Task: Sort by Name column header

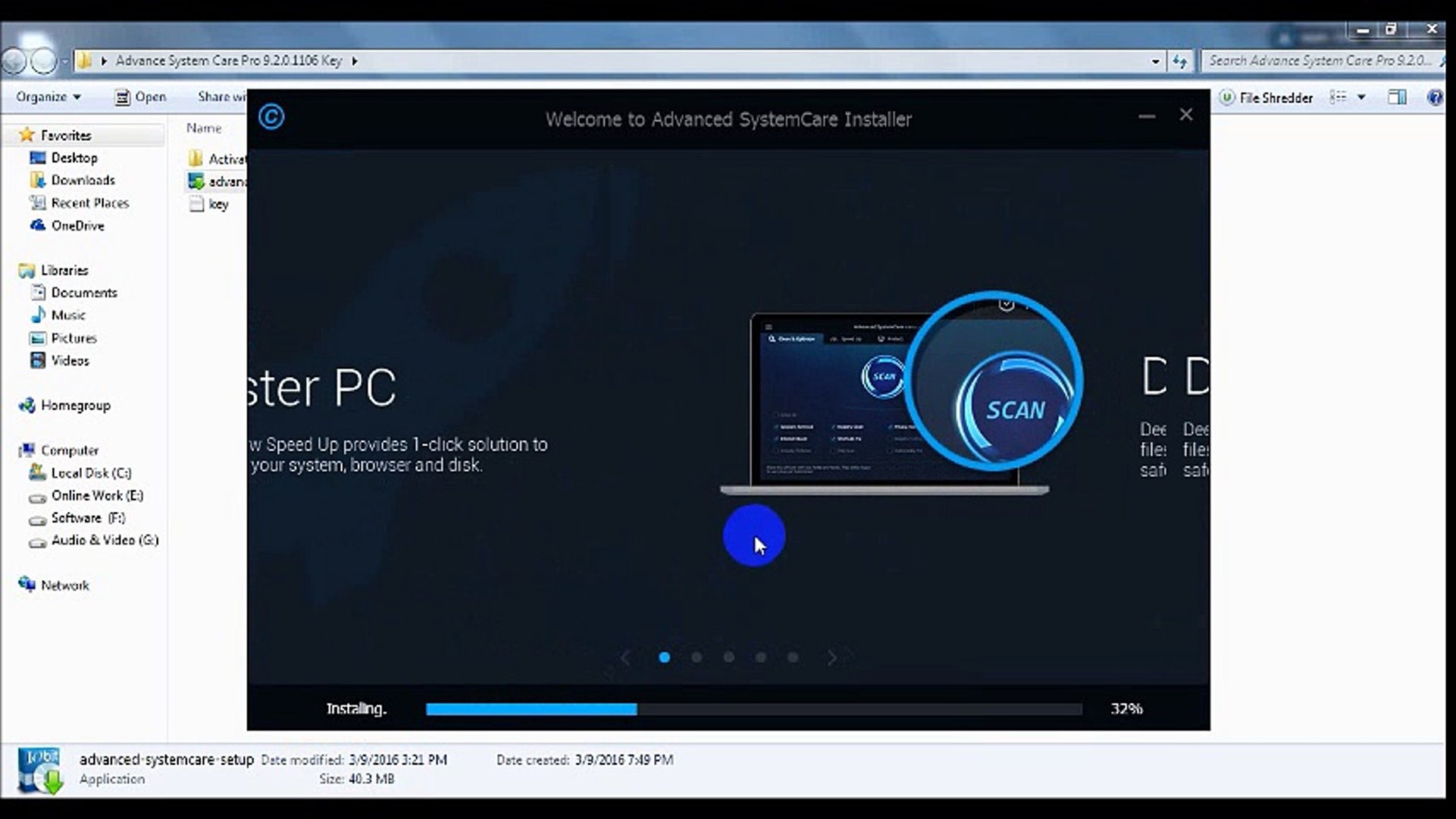Action: [x=204, y=128]
